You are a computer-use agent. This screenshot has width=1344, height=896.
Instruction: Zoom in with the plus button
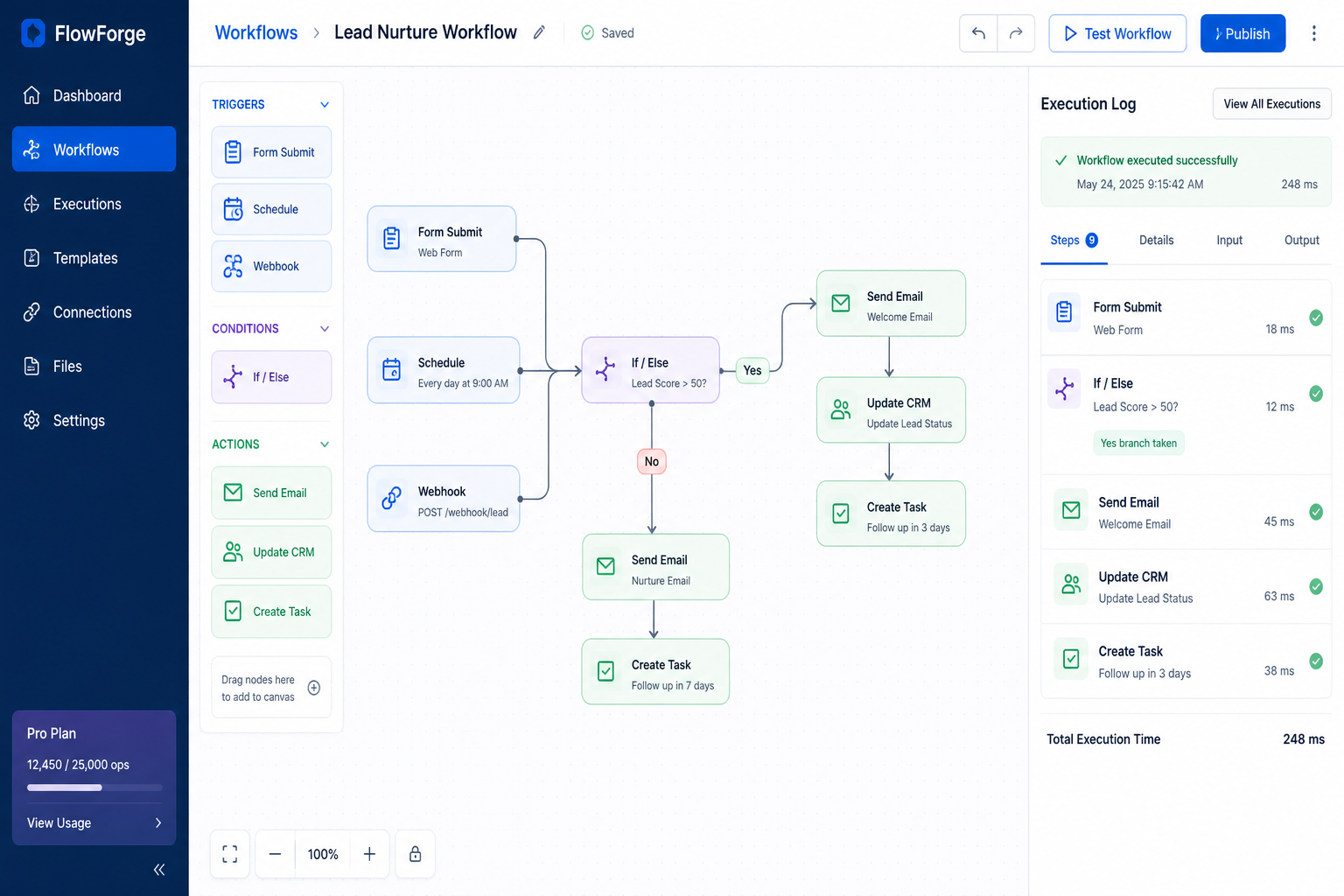coord(369,854)
